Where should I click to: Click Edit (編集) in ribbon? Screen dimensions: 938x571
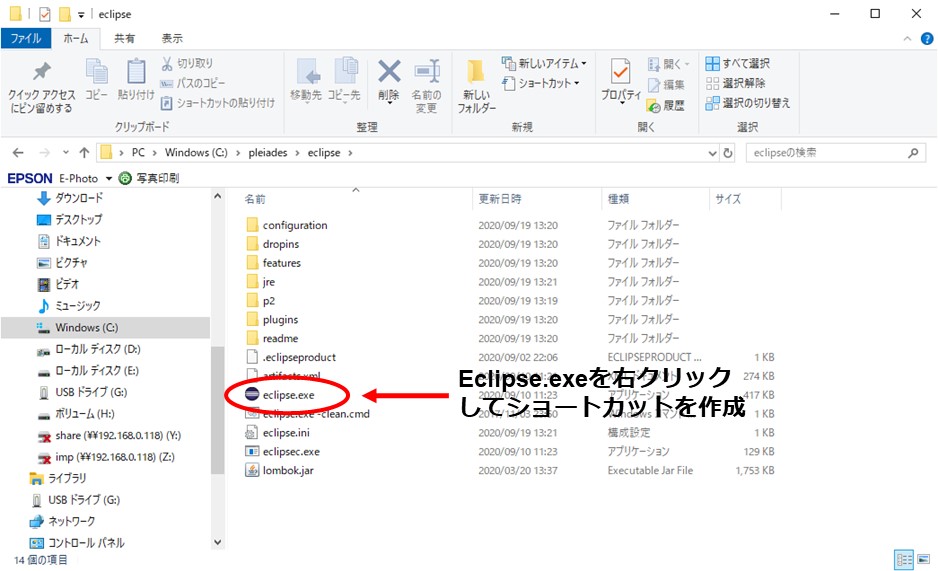666,85
